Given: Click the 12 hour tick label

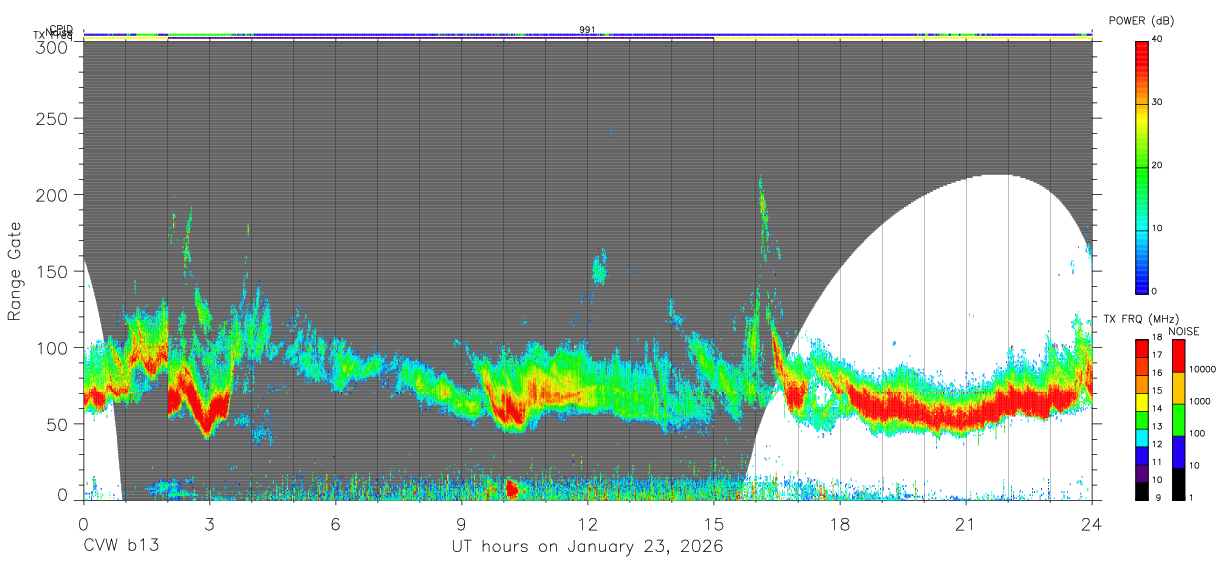Looking at the screenshot, I should [x=587, y=523].
